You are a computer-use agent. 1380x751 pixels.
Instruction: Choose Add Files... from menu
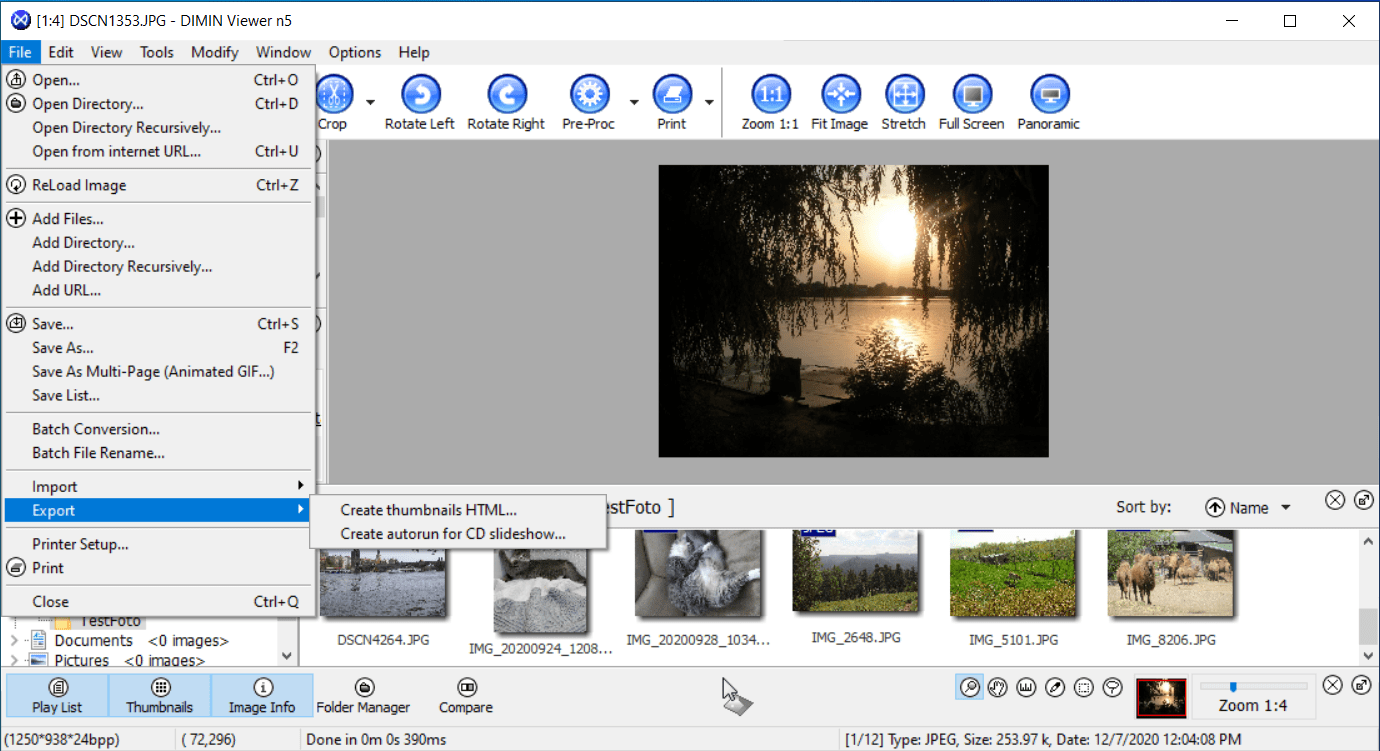click(x=159, y=219)
